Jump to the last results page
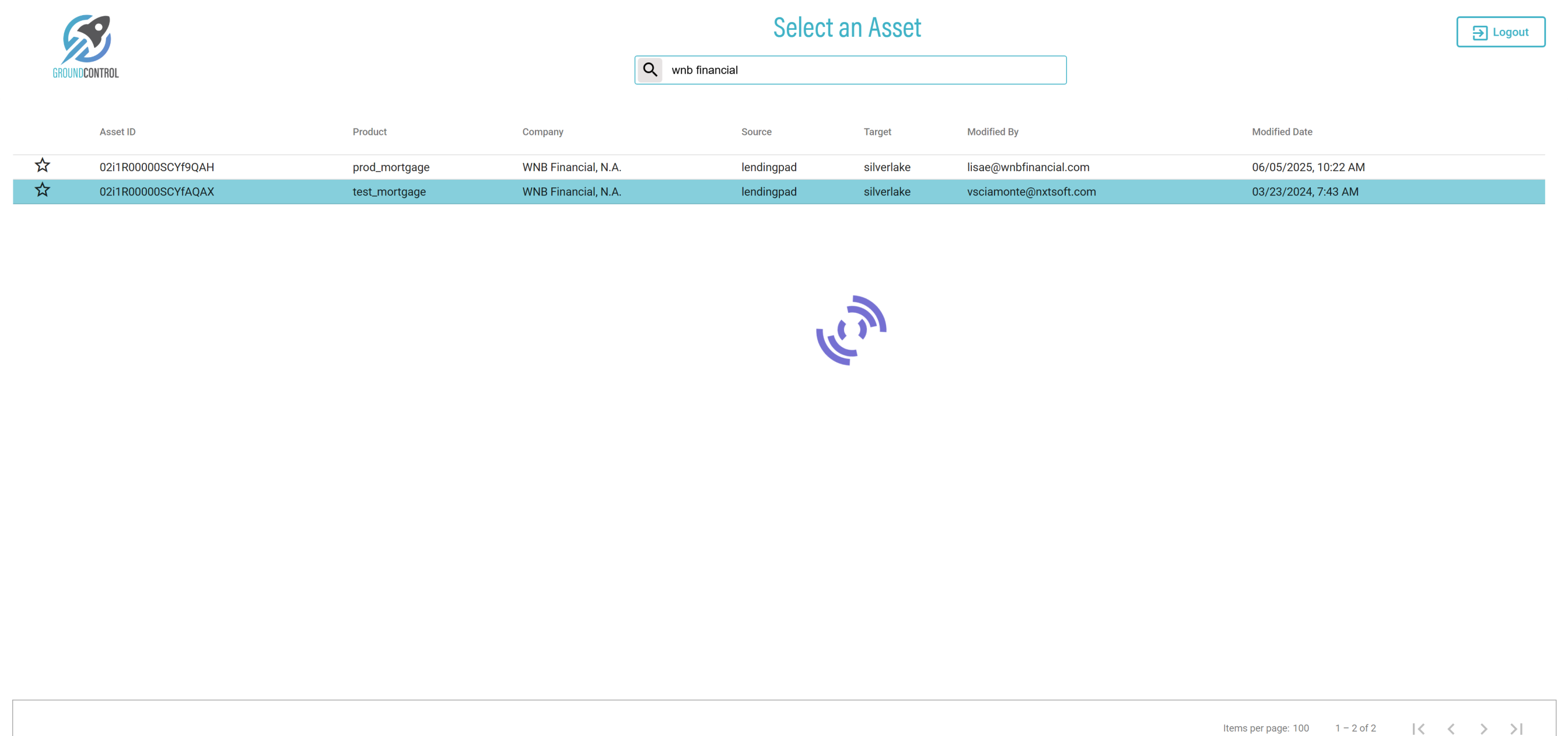The height and width of the screenshot is (736, 1568). point(1516,728)
